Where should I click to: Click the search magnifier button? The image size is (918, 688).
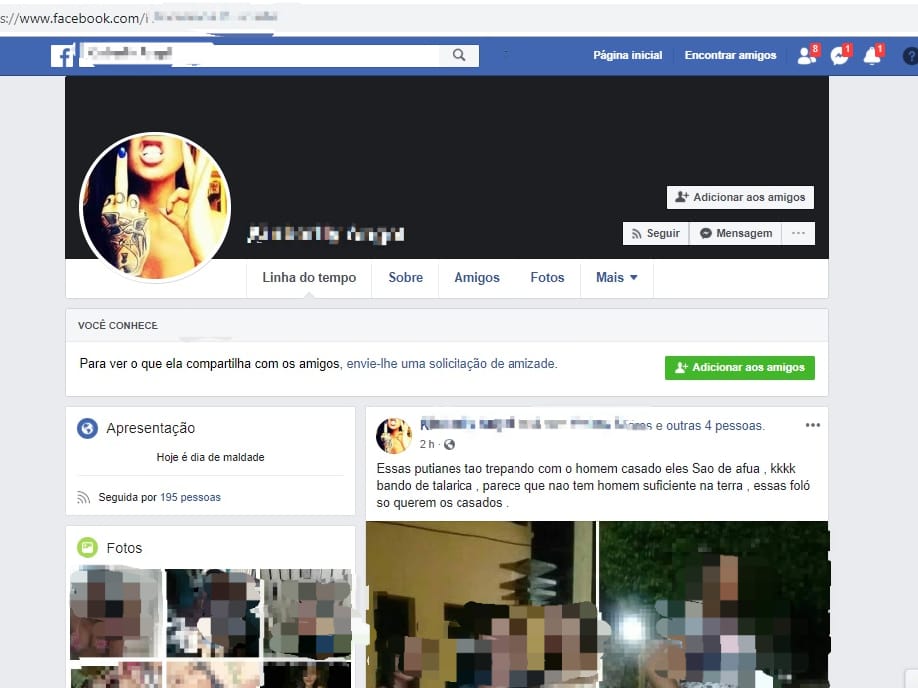click(x=459, y=56)
